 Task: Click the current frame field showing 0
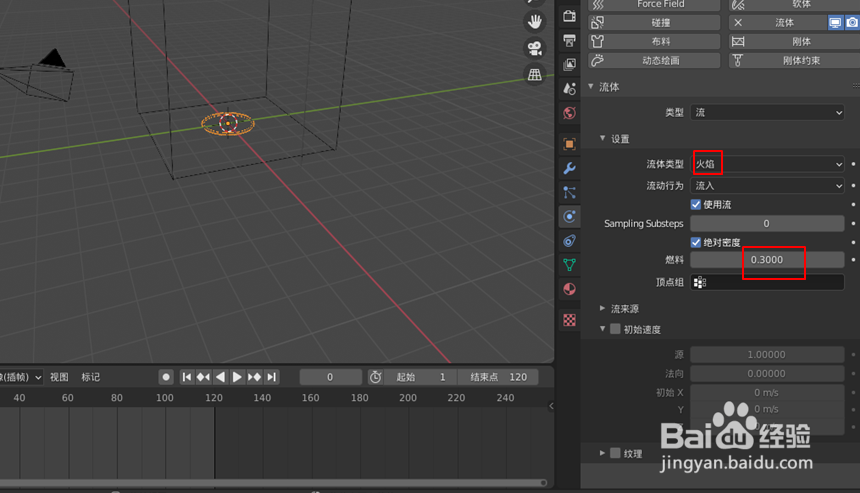click(x=330, y=377)
